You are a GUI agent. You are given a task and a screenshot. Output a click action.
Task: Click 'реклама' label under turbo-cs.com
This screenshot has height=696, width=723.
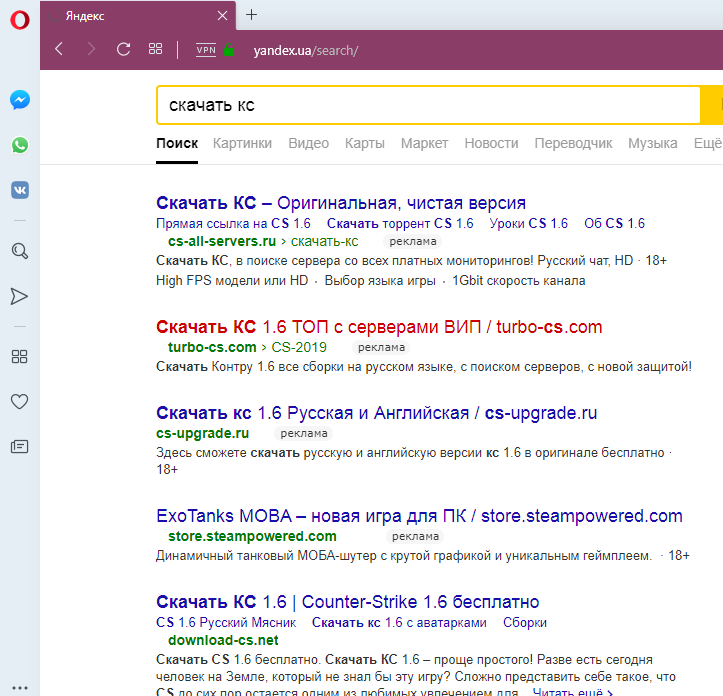point(381,347)
